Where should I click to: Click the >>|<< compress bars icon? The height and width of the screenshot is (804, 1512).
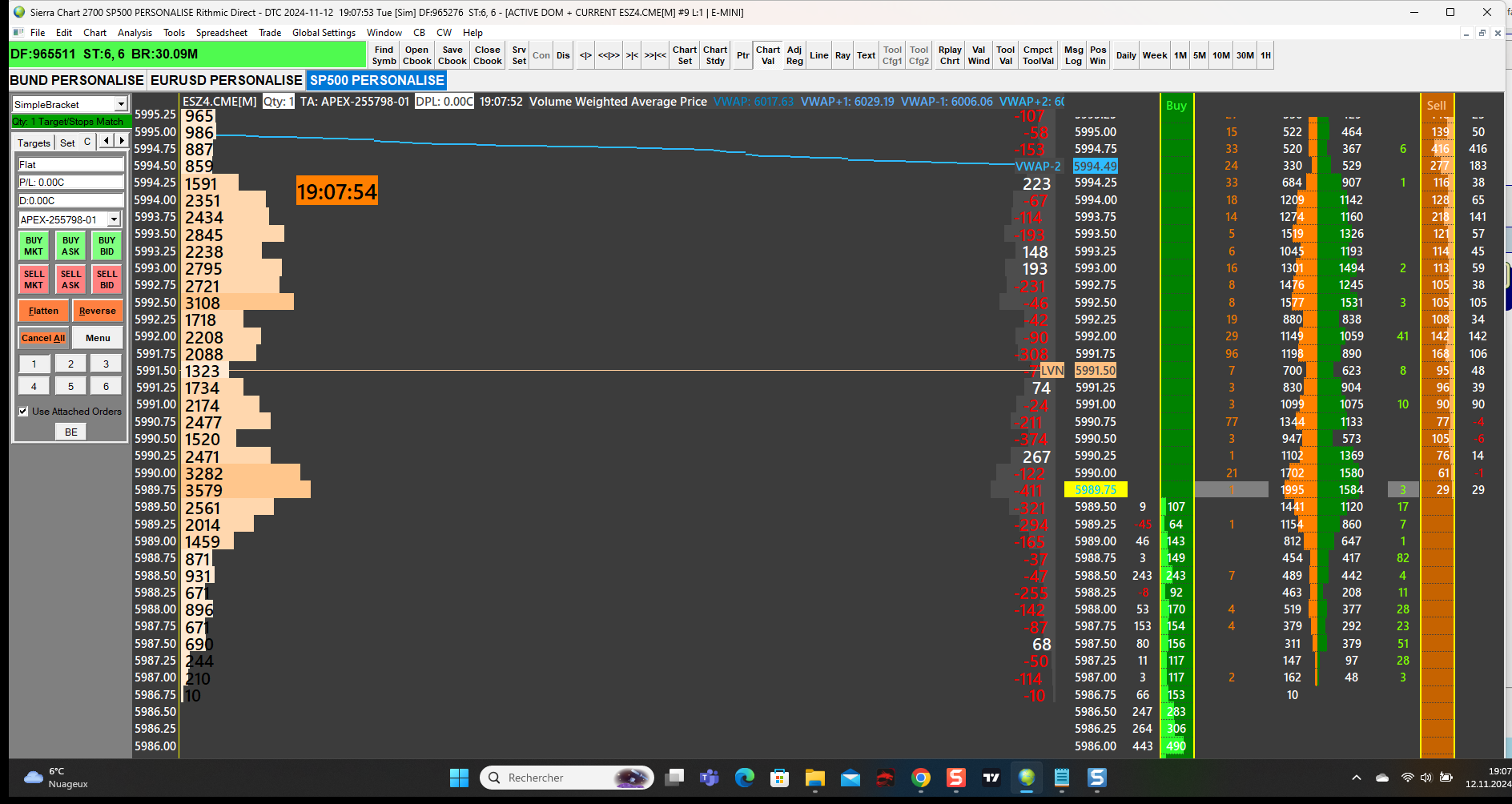tap(655, 55)
